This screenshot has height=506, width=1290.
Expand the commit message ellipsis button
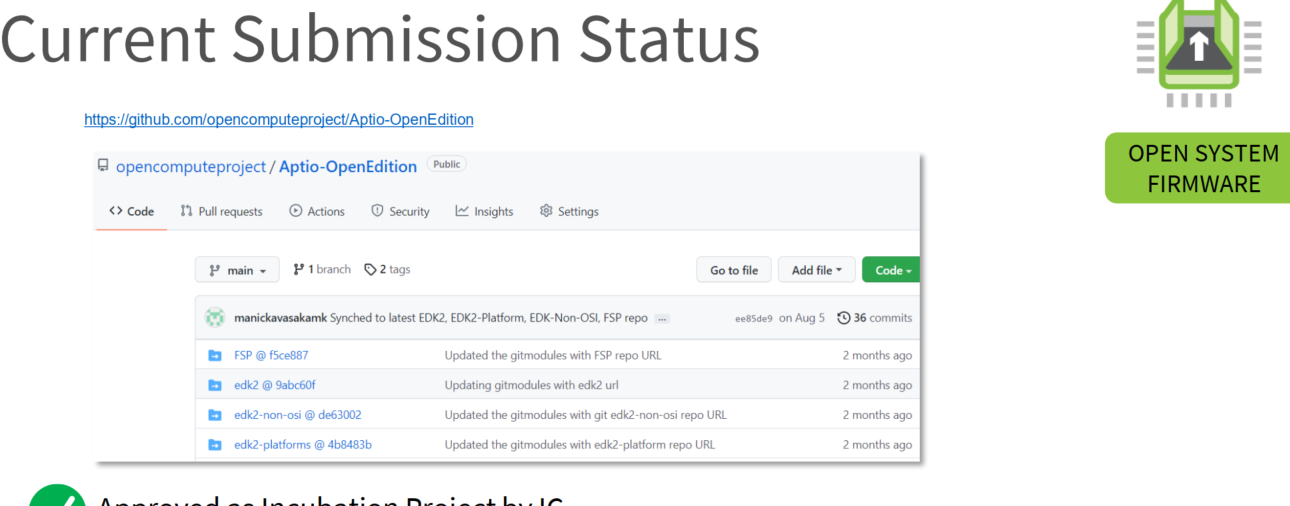(x=662, y=319)
